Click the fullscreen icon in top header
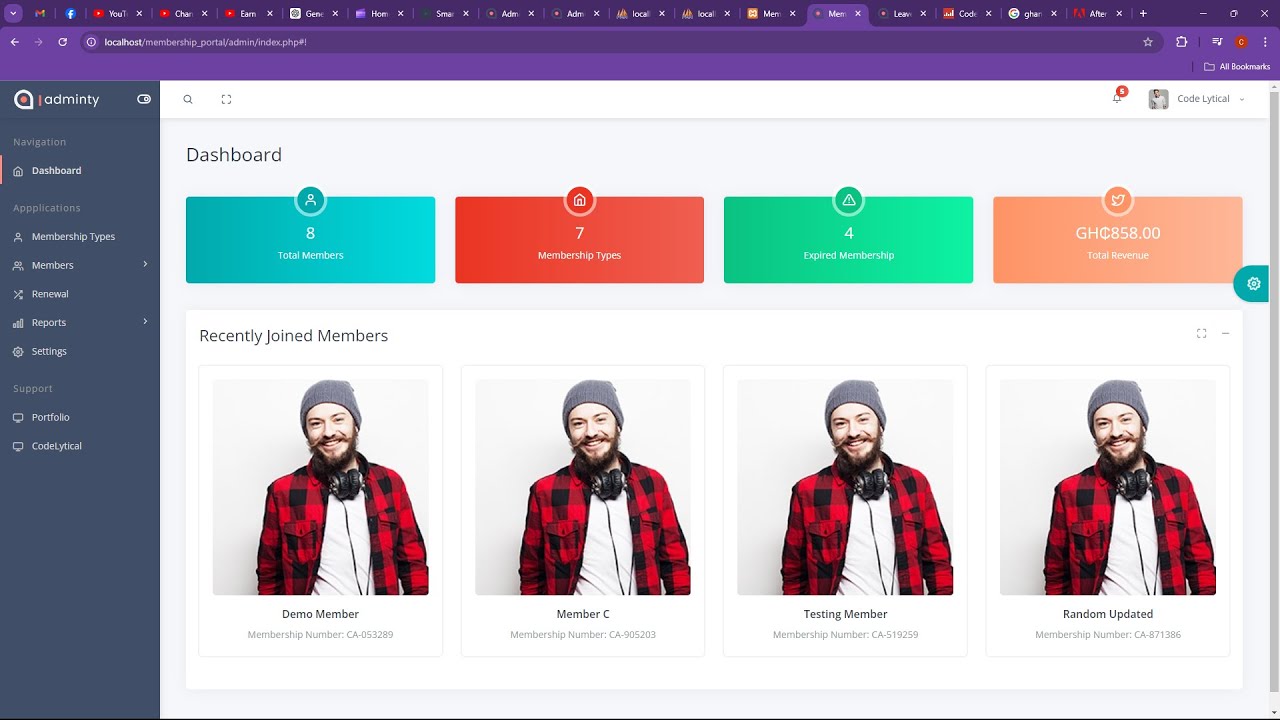 pos(226,99)
